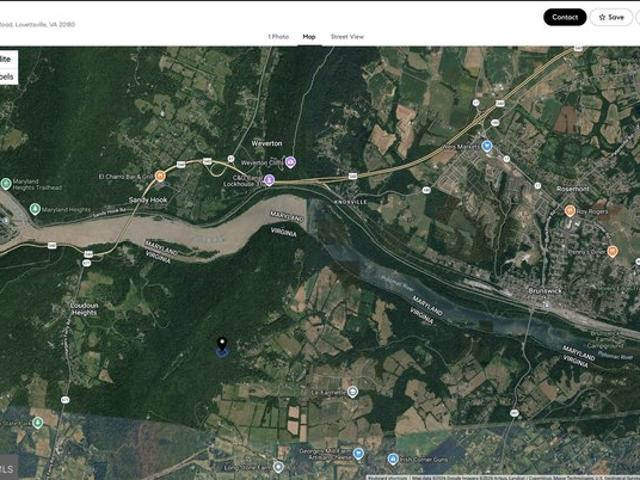Click Maryland Heights Trailhead green marker

coord(6,184)
